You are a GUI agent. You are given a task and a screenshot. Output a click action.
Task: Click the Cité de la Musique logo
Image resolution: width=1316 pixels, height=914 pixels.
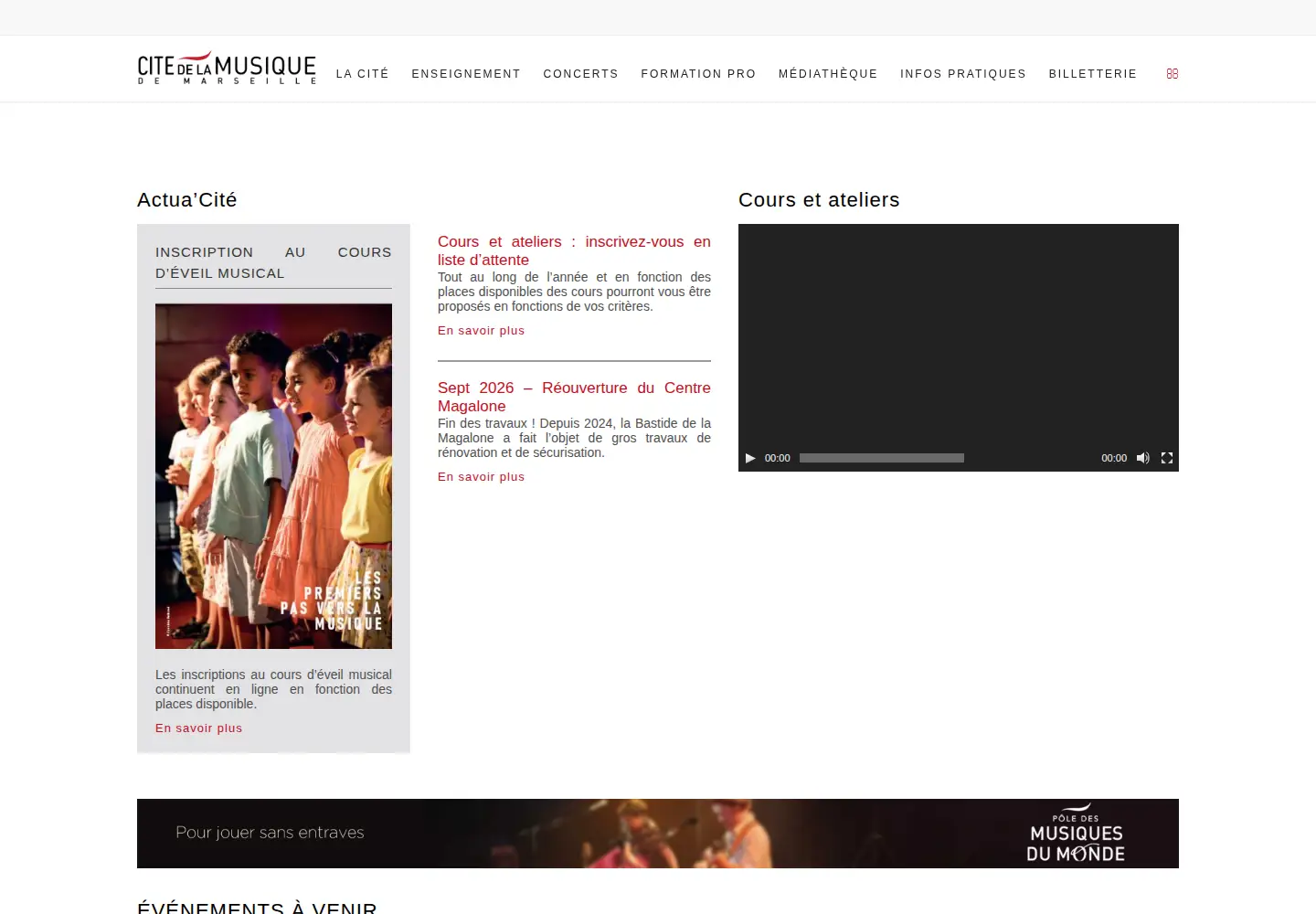click(227, 69)
